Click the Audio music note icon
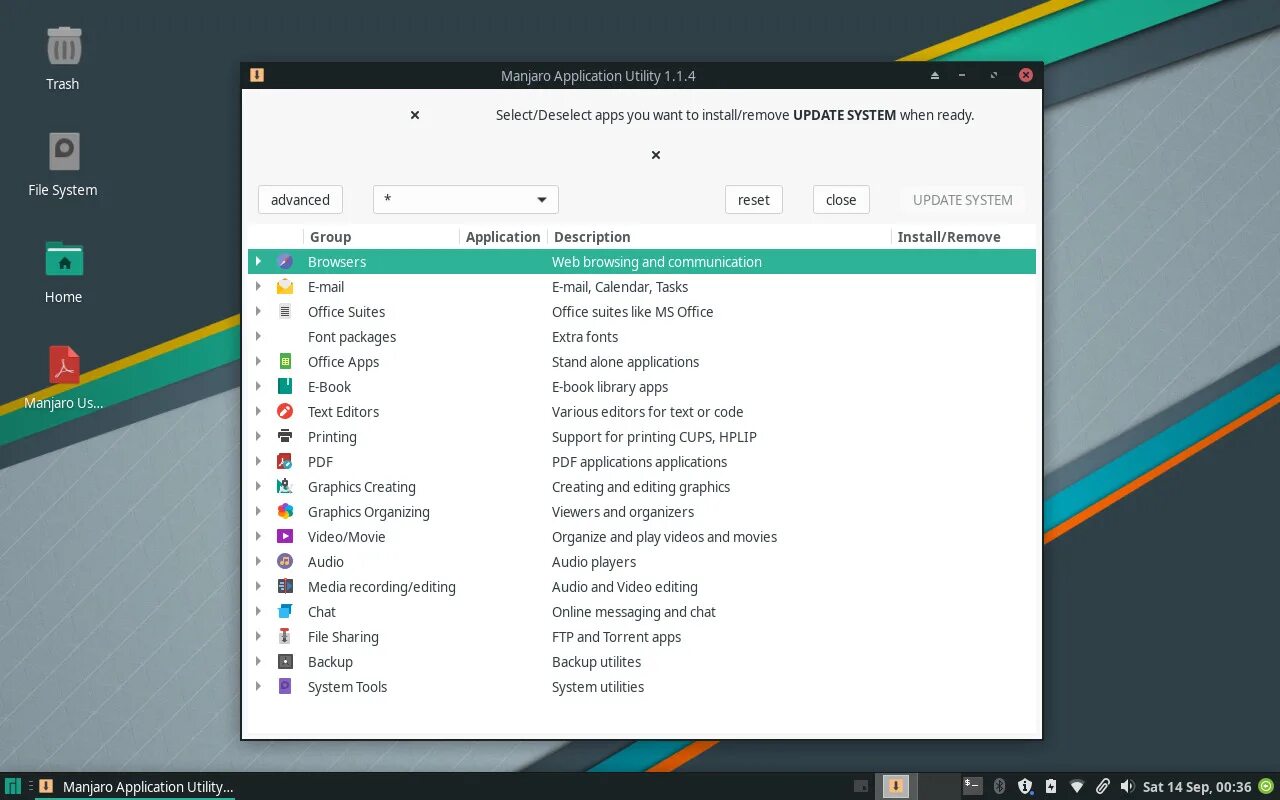 [x=285, y=561]
